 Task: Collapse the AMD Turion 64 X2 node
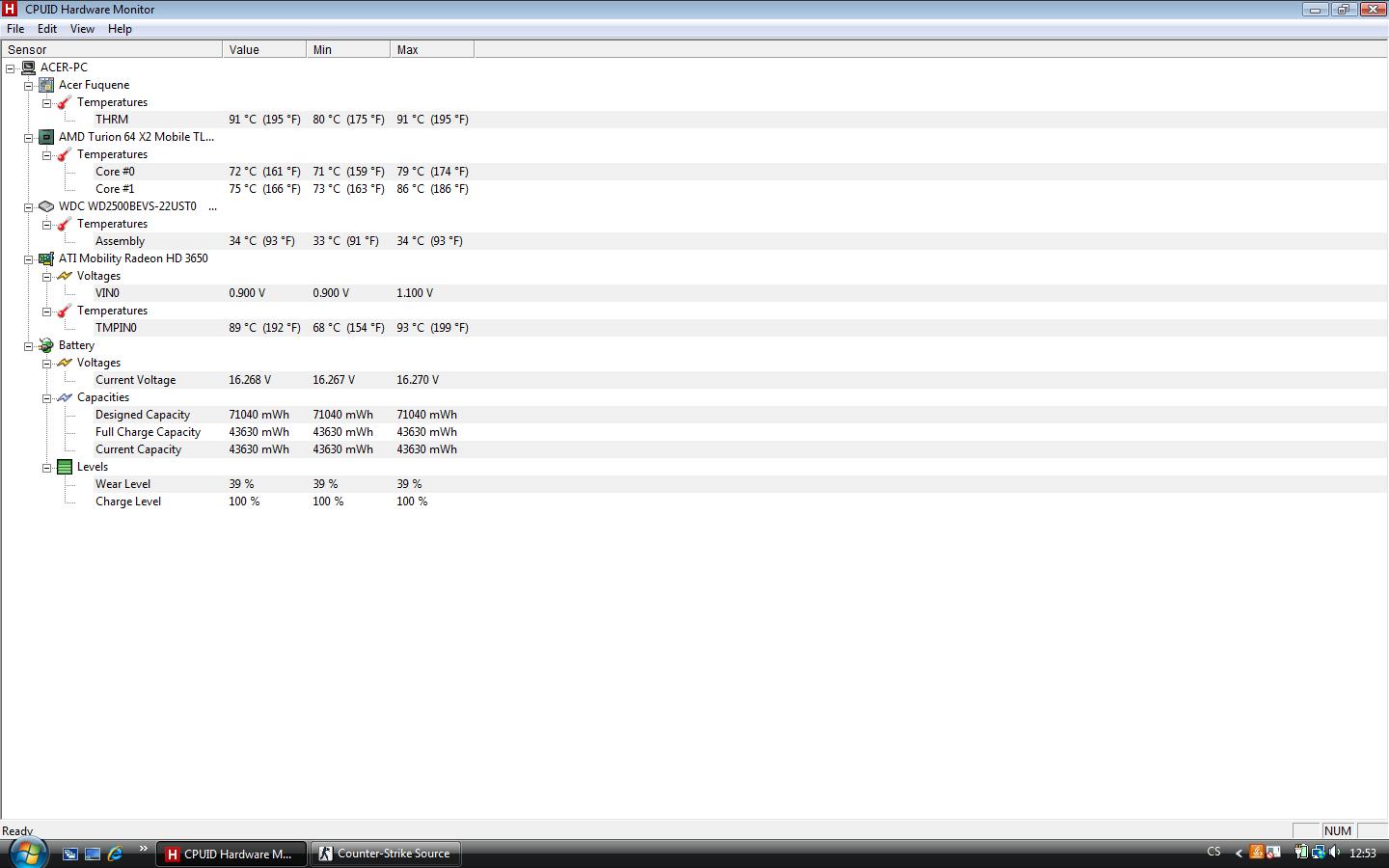[x=29, y=138]
